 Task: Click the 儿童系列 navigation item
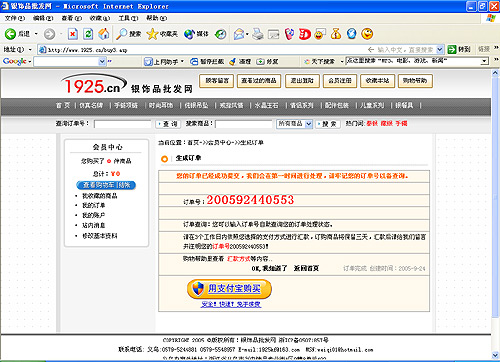pos(372,105)
